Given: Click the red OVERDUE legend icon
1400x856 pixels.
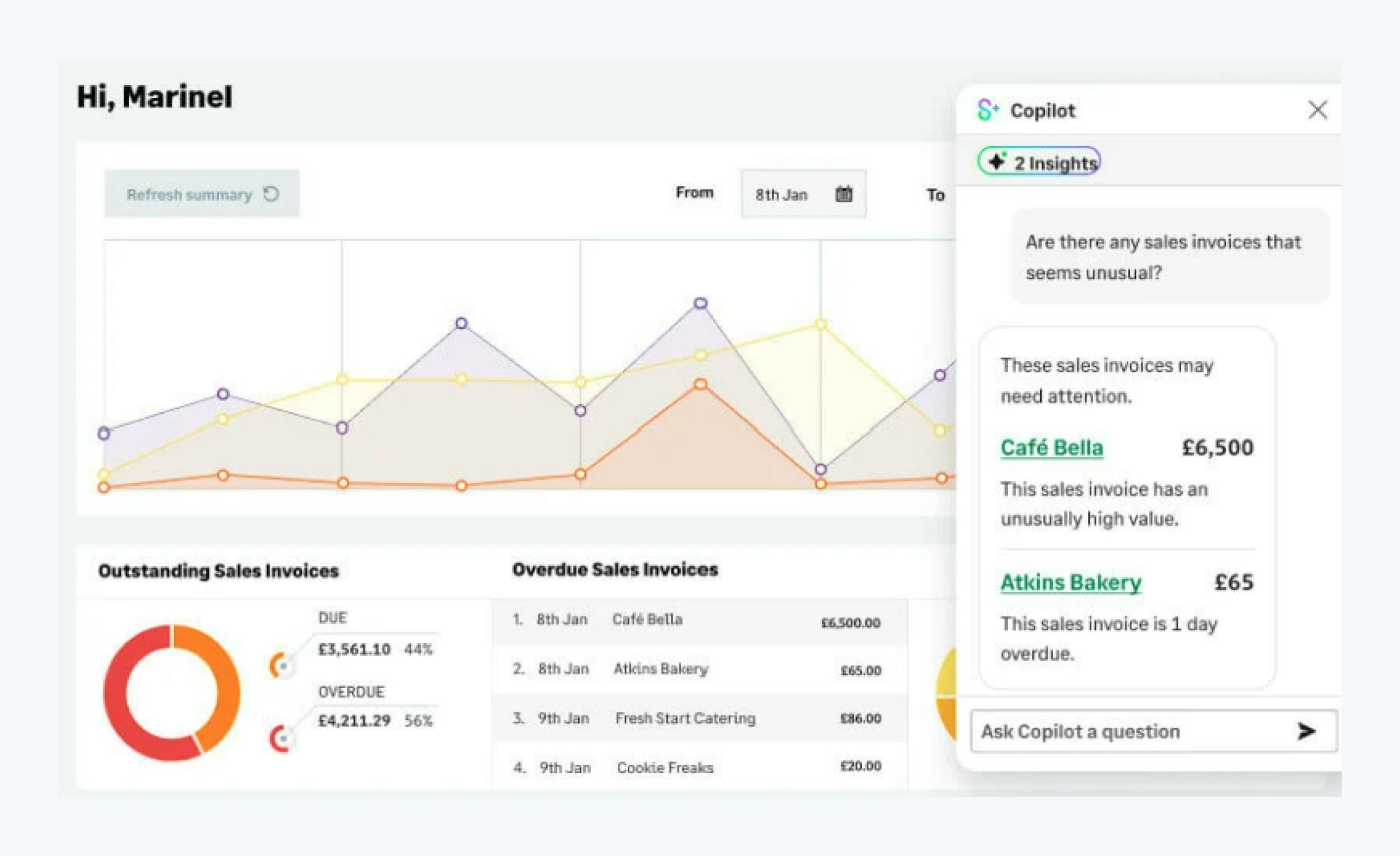Looking at the screenshot, I should (x=281, y=739).
